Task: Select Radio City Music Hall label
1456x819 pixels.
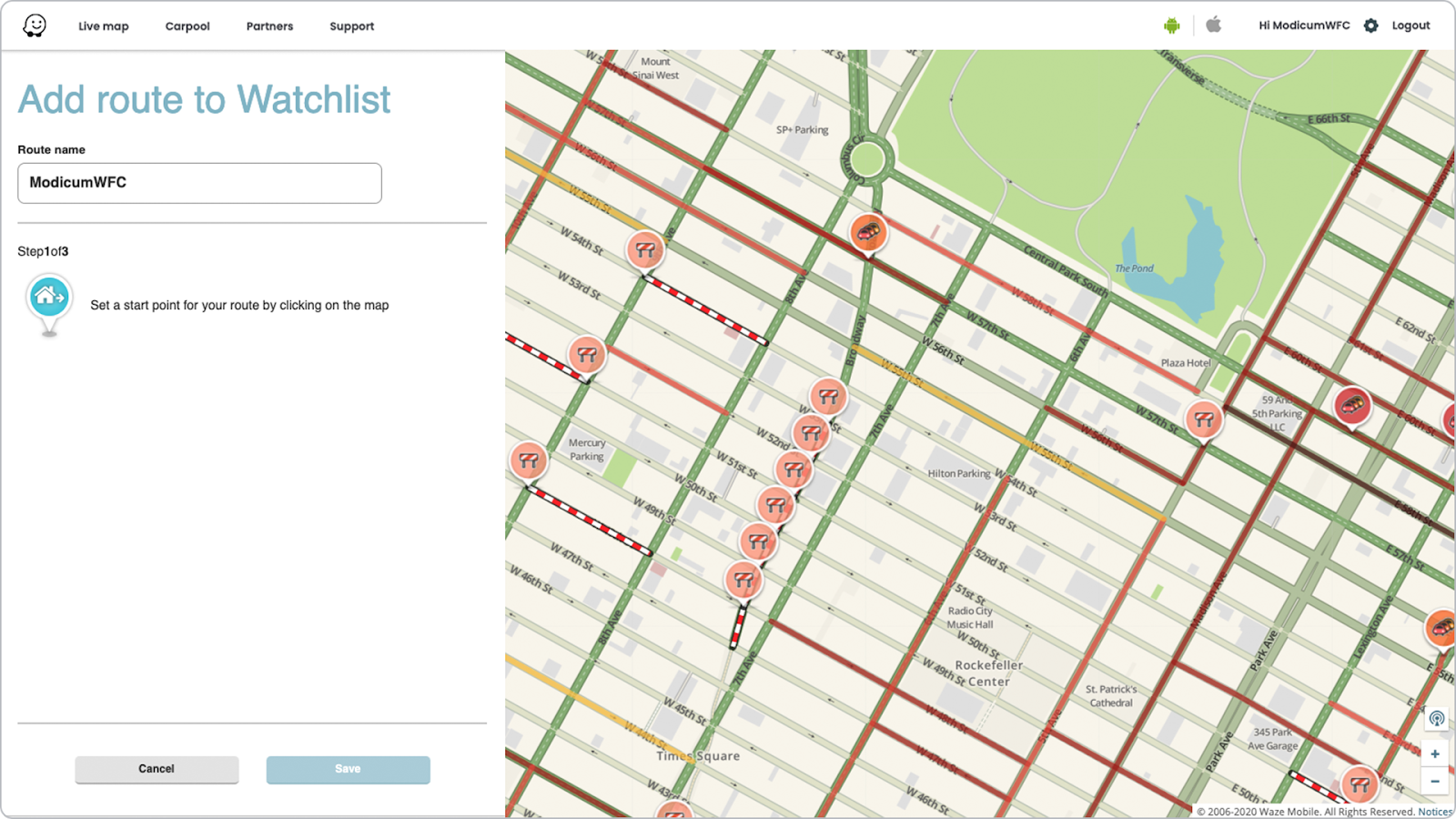Action: (x=970, y=618)
